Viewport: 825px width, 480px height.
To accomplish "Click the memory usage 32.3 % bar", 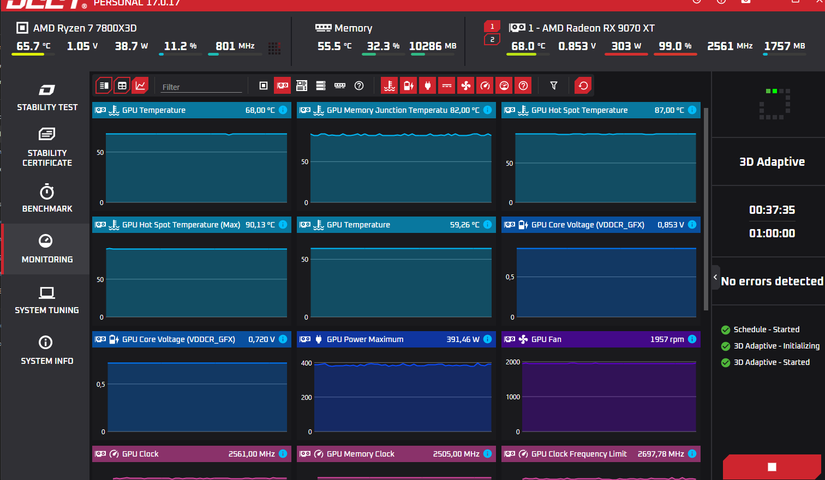I will [381, 54].
